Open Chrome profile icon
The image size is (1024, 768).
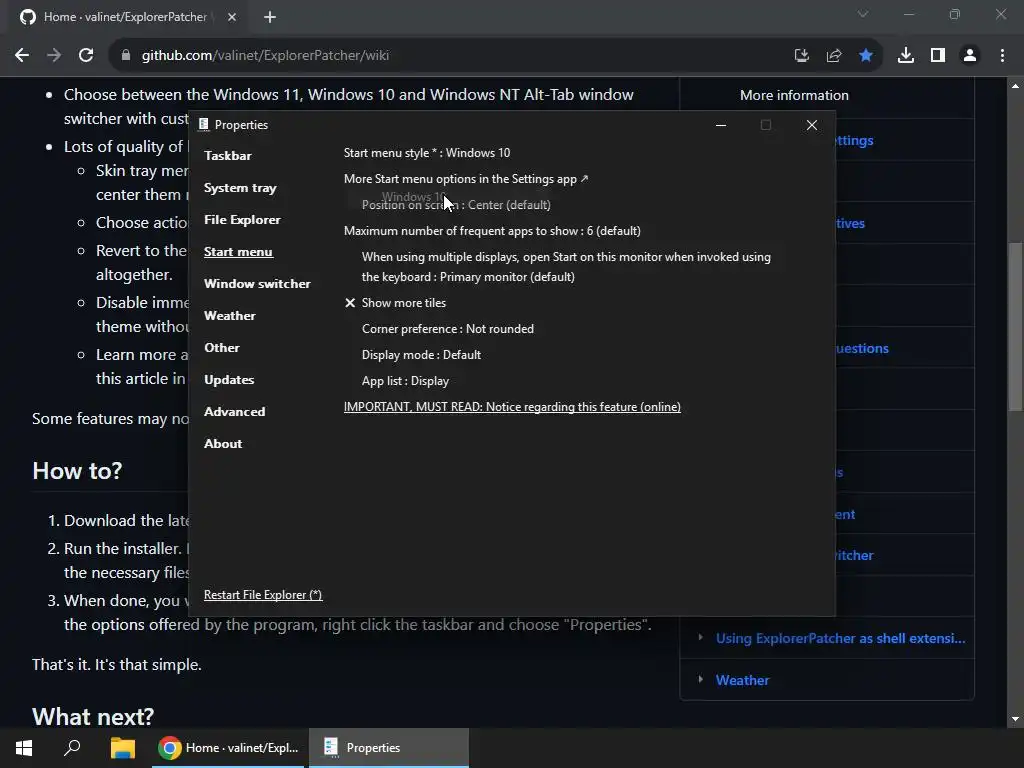click(970, 56)
